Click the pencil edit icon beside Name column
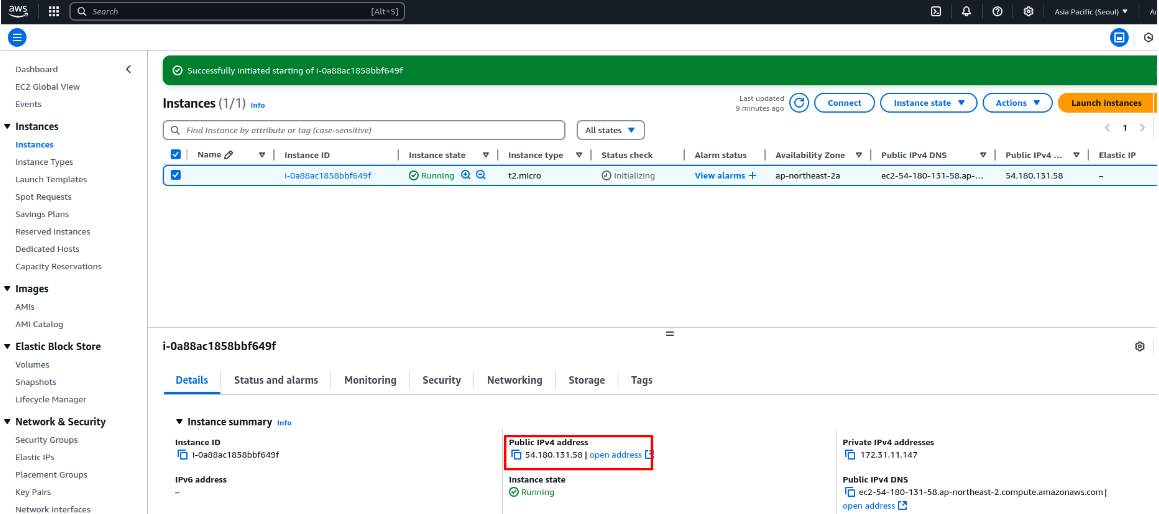1159x514 pixels. pos(228,155)
